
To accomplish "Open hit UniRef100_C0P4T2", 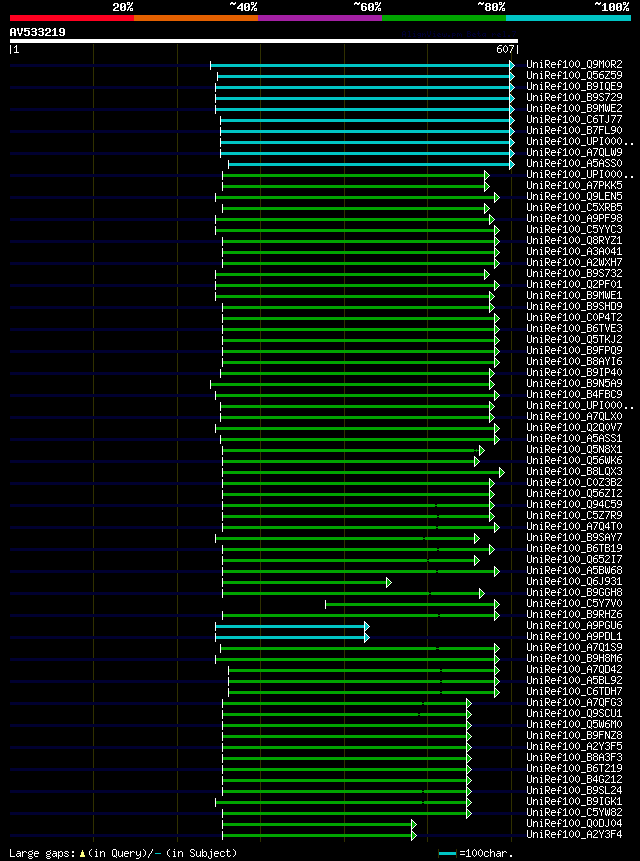I will [574, 317].
